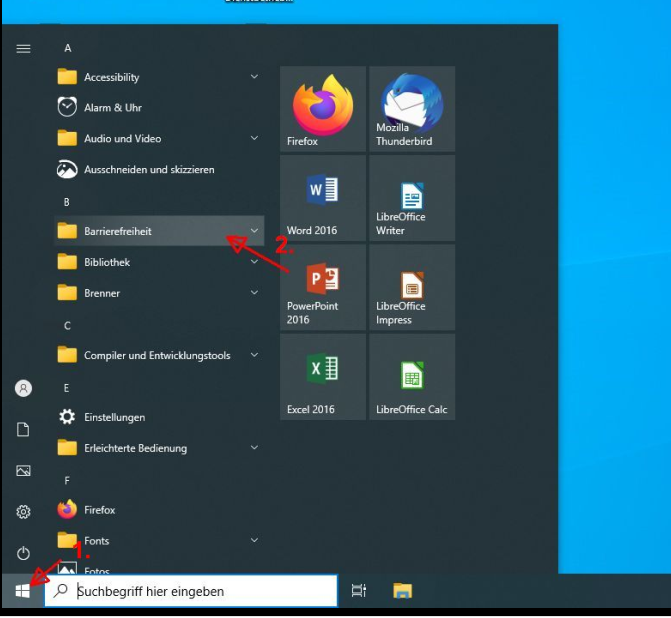Open the Documents sidebar icon

(x=23, y=429)
